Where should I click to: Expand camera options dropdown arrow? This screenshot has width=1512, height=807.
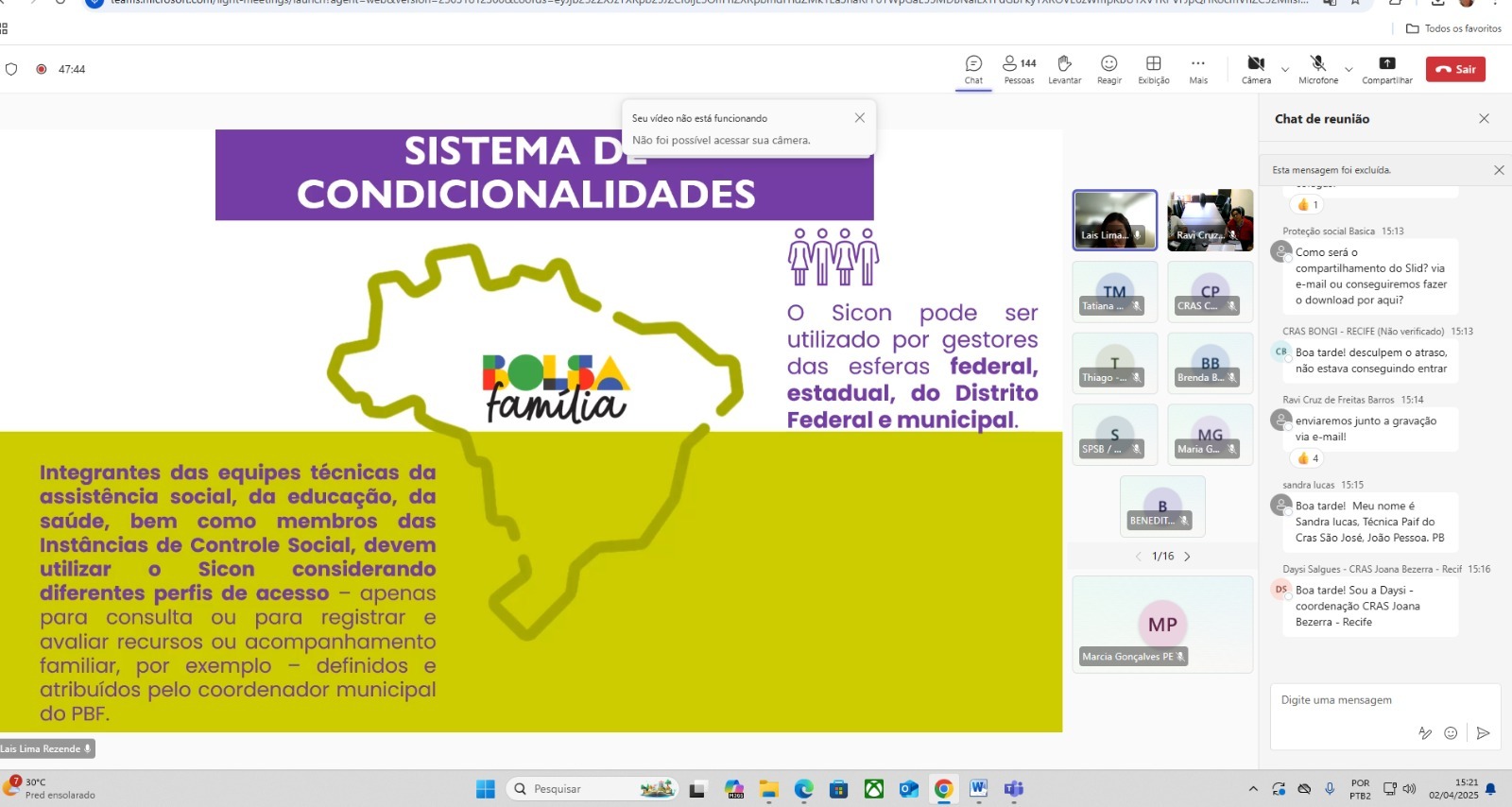click(1284, 70)
